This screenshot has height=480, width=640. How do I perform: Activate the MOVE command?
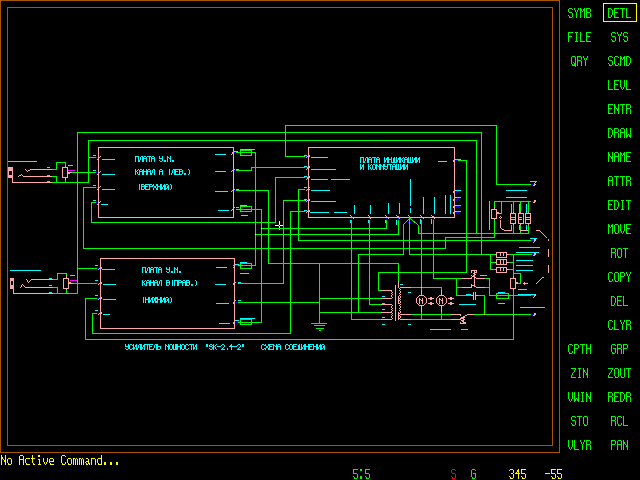(619, 229)
